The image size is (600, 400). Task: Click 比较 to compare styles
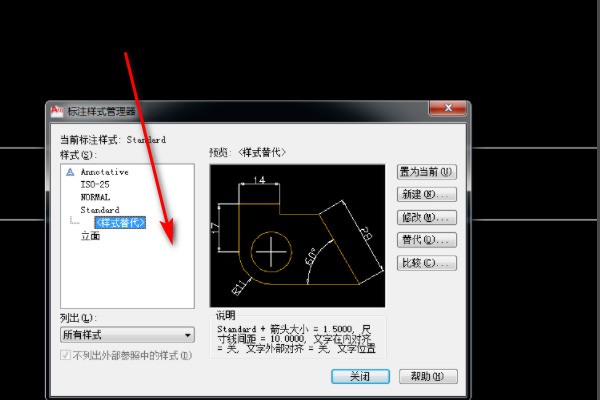point(426,263)
